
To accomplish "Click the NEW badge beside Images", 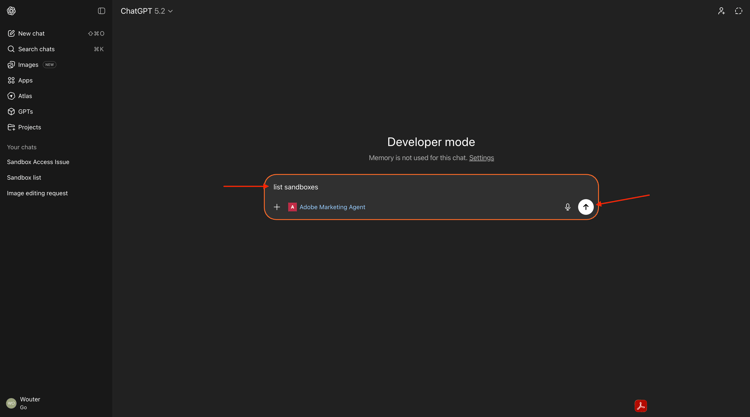I will coord(49,65).
